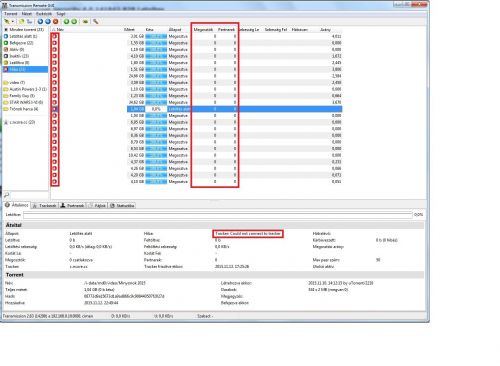Click the add torrent link toolbar icon
This screenshot has height=366, width=500.
tap(29, 22)
